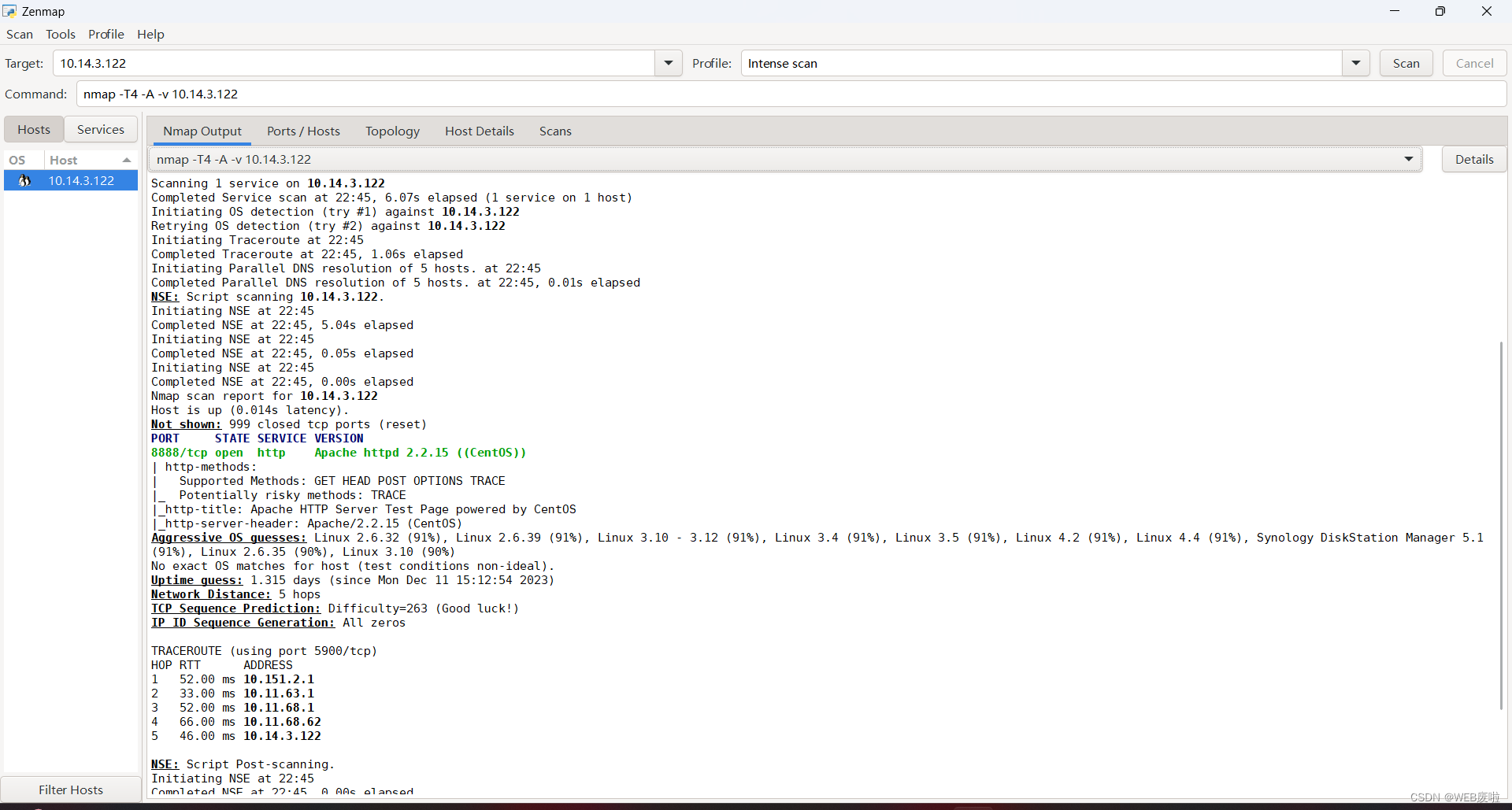Sort host list by Host column header
Screen dimensions: 1512x810
pyautogui.click(x=91, y=160)
